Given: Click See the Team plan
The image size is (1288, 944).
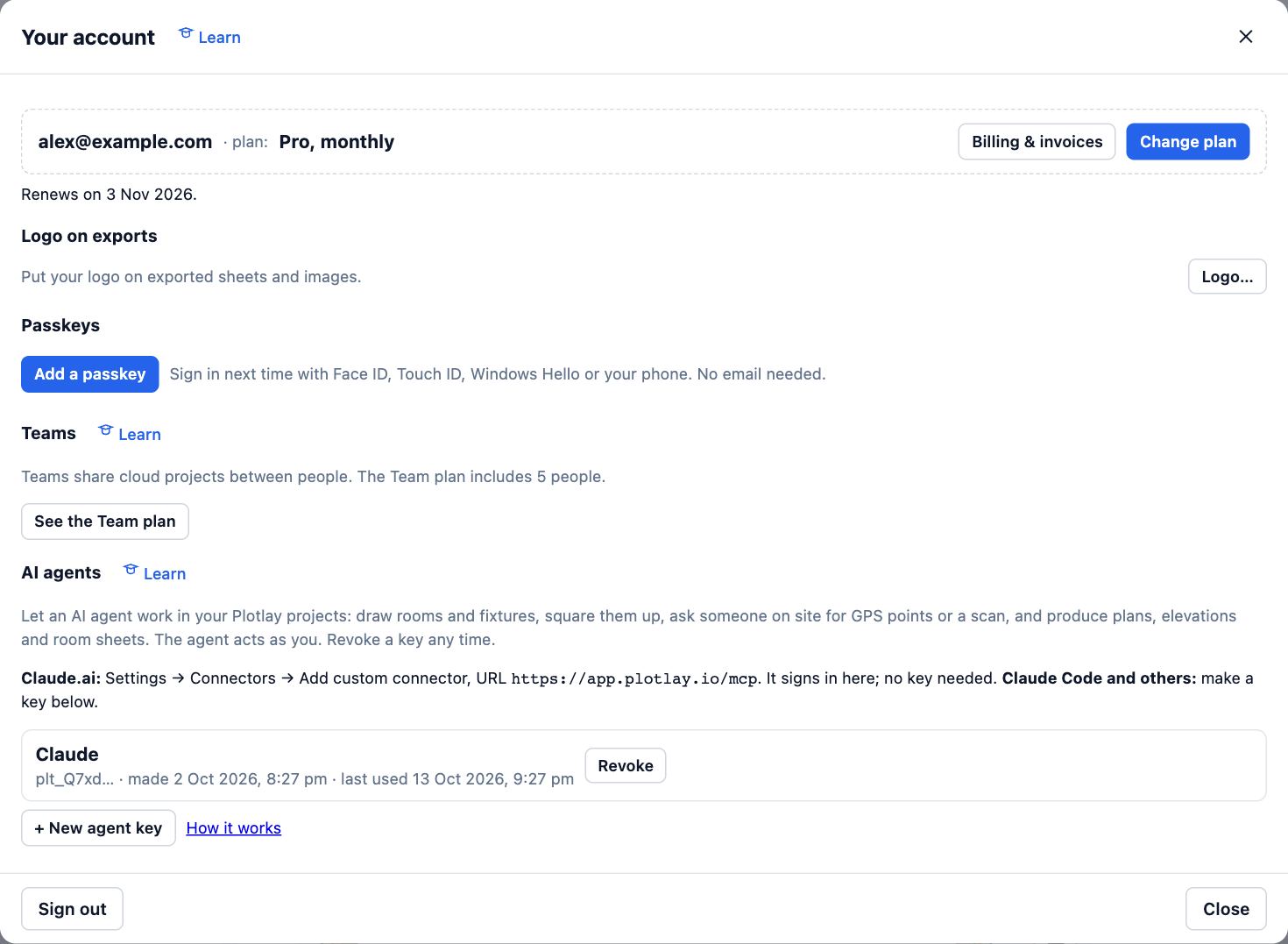Looking at the screenshot, I should pyautogui.click(x=105, y=522).
